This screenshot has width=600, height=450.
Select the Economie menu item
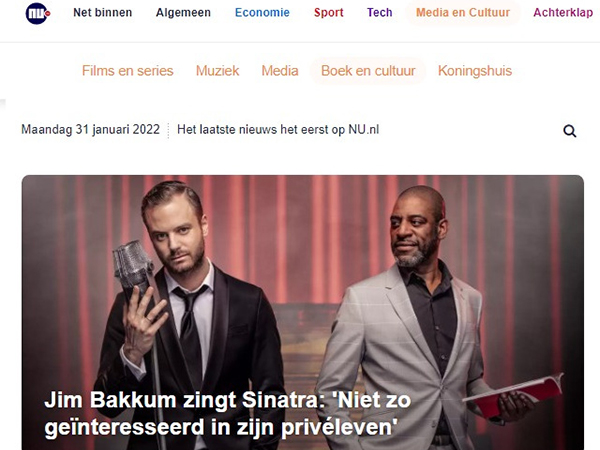(x=262, y=13)
